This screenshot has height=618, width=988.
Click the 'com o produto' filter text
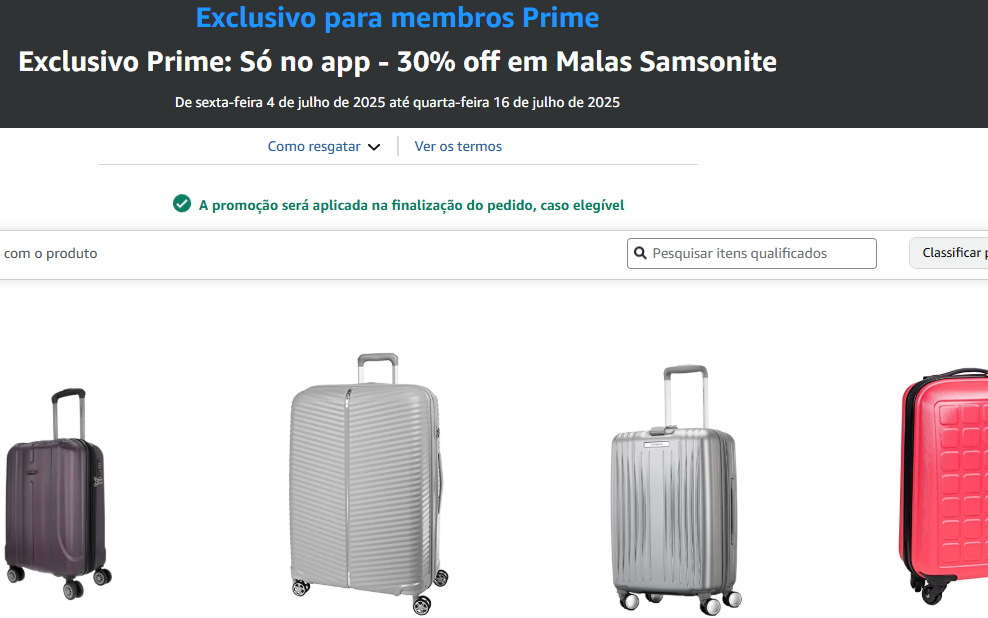pos(50,253)
